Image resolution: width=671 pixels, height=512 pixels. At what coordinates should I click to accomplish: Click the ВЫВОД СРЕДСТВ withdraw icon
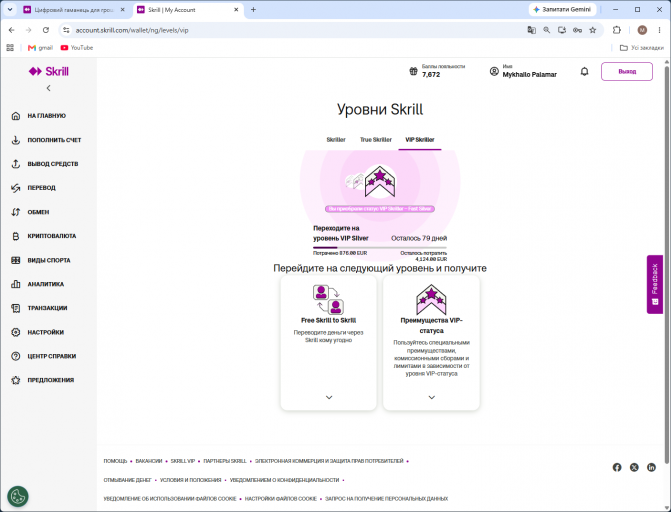(x=16, y=164)
